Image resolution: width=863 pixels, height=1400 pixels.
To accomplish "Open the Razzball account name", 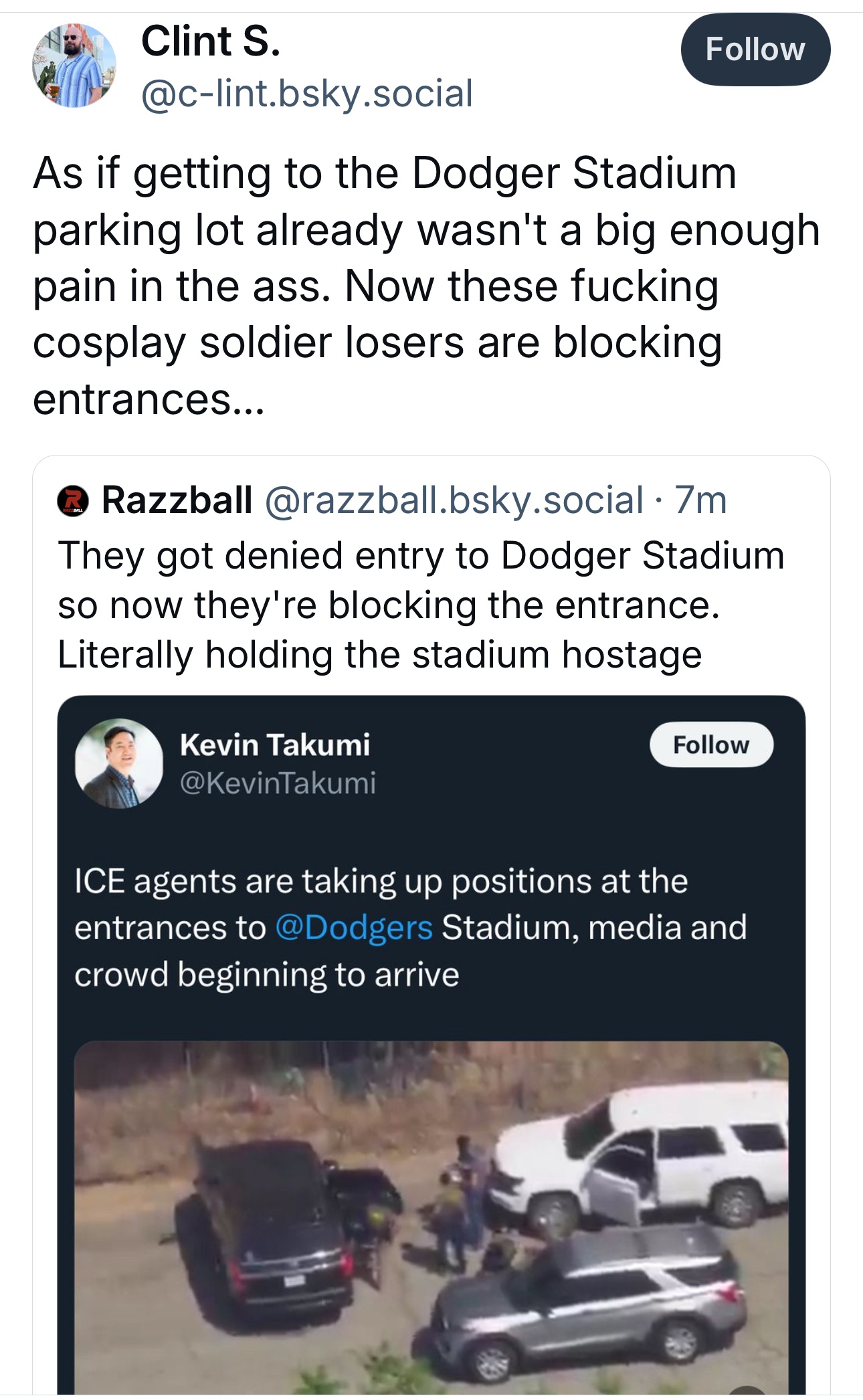I will point(177,500).
